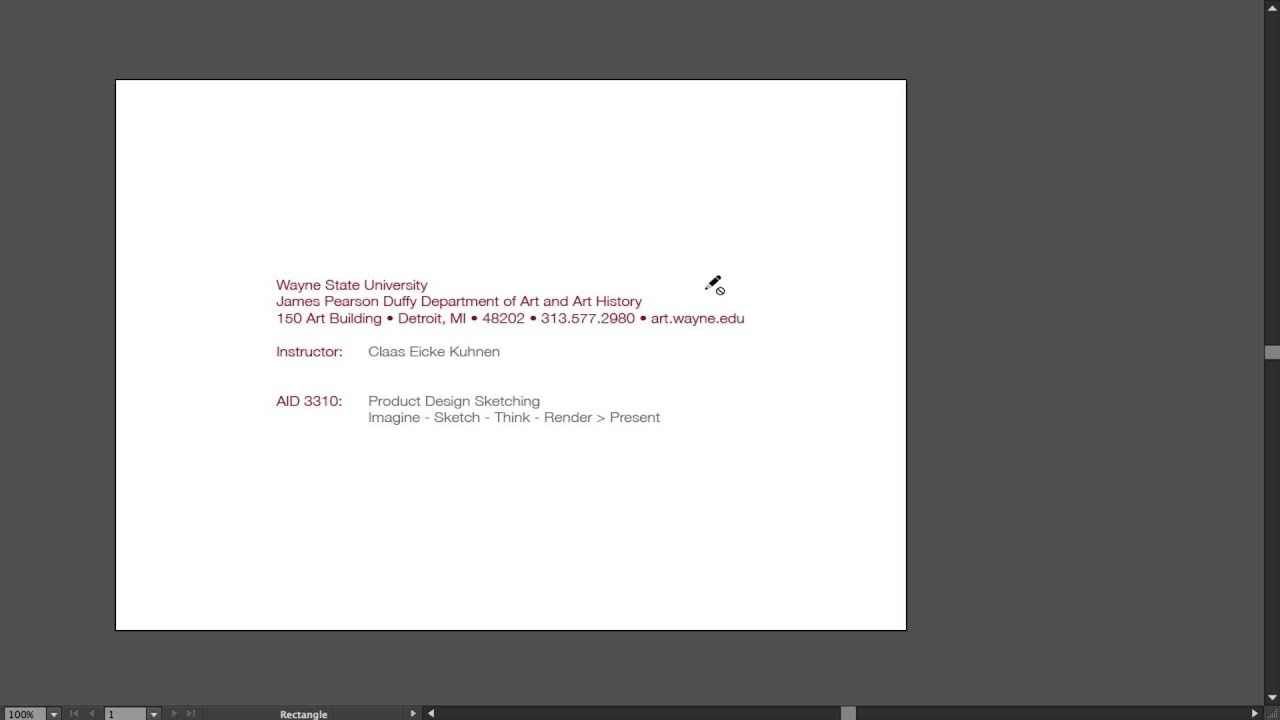
Task: Go to the previous artboard button
Action: pos(92,714)
